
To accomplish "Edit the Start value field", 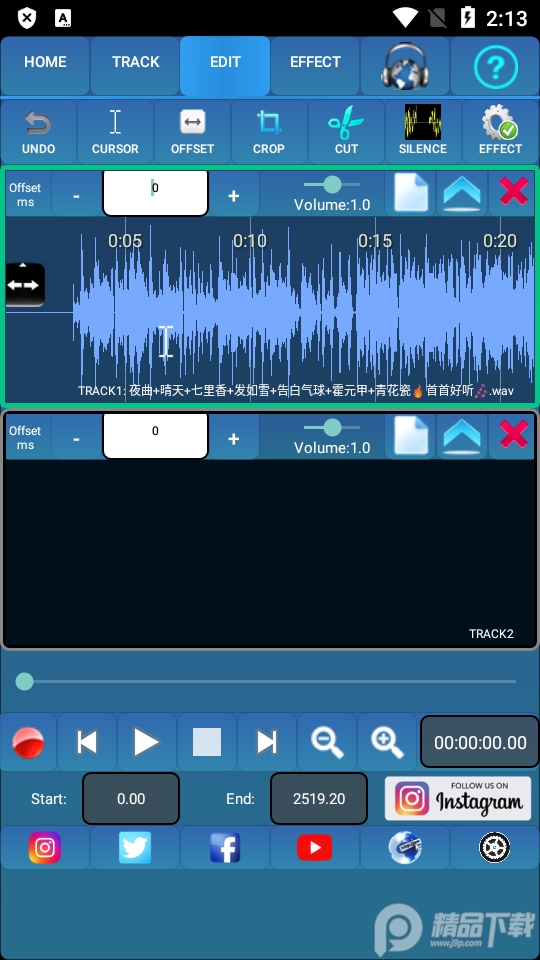I will (x=131, y=798).
